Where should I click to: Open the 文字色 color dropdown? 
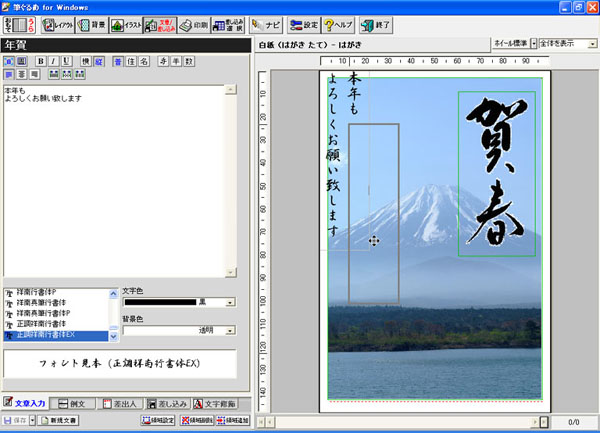pos(230,302)
